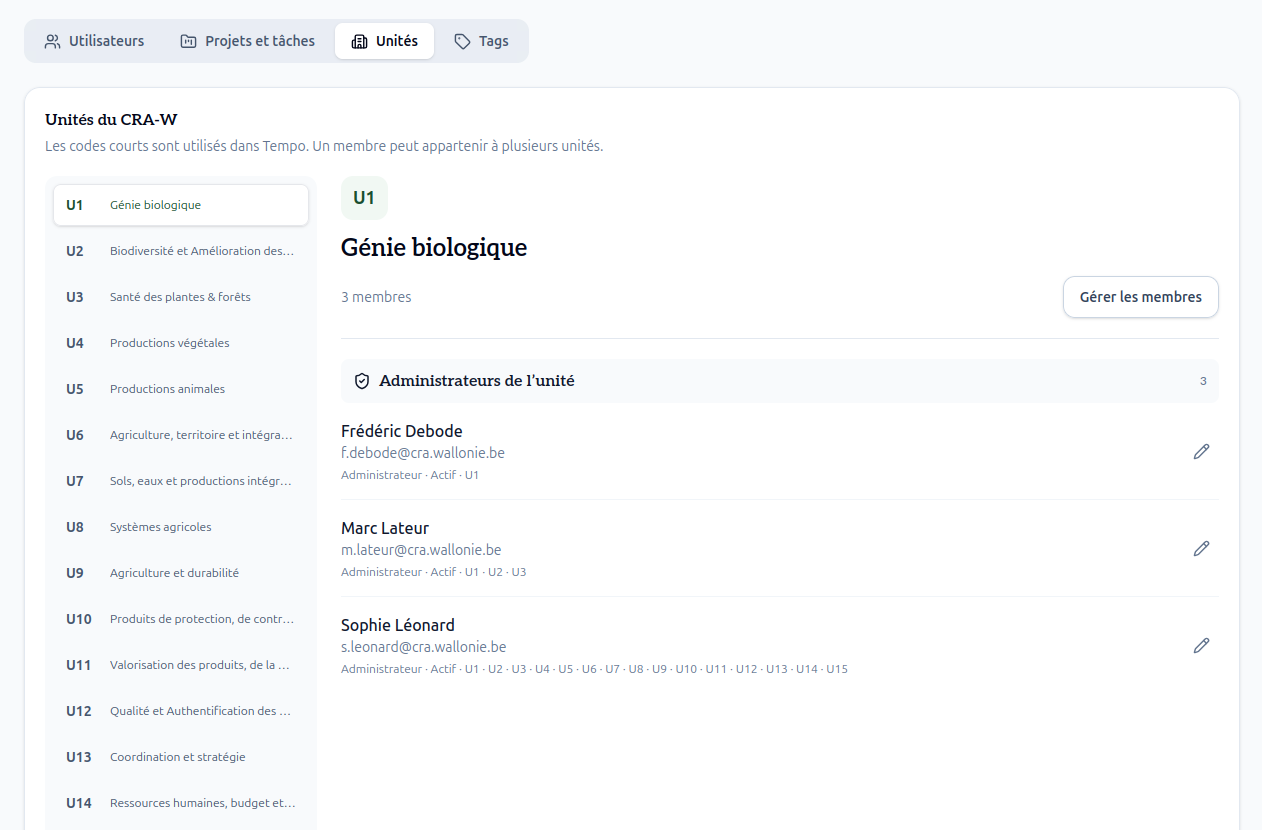Select unit U10 Produits de protection
This screenshot has height=830, width=1262.
[x=181, y=619]
